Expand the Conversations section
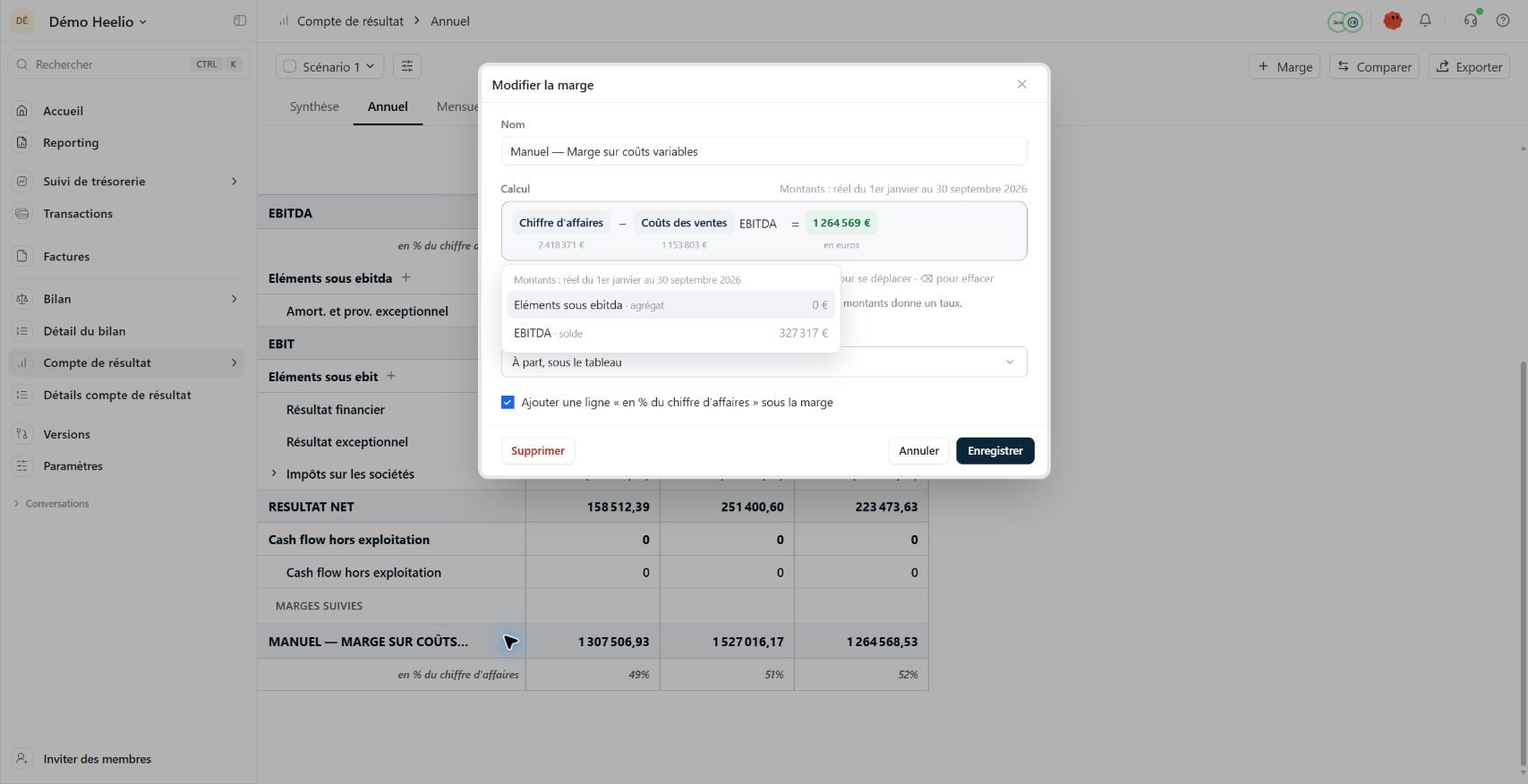 [x=16, y=504]
